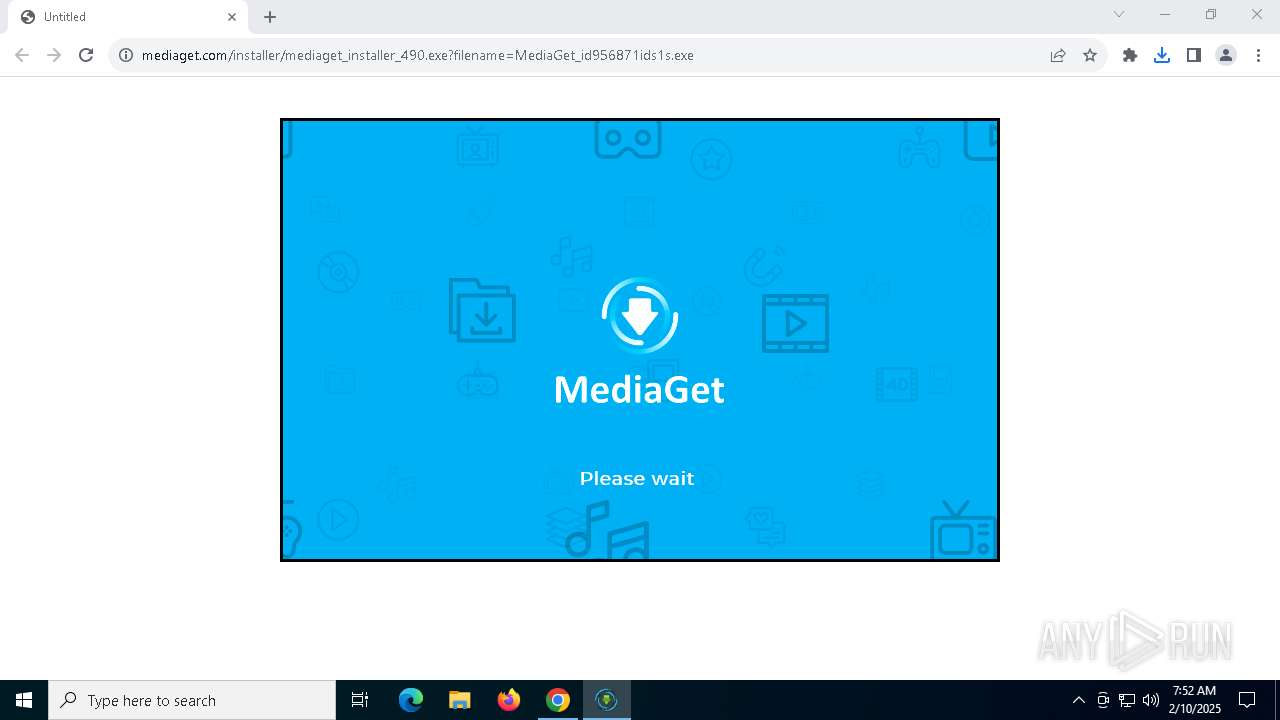
Task: Click the MediaGet title text
Action: pyautogui.click(x=639, y=389)
